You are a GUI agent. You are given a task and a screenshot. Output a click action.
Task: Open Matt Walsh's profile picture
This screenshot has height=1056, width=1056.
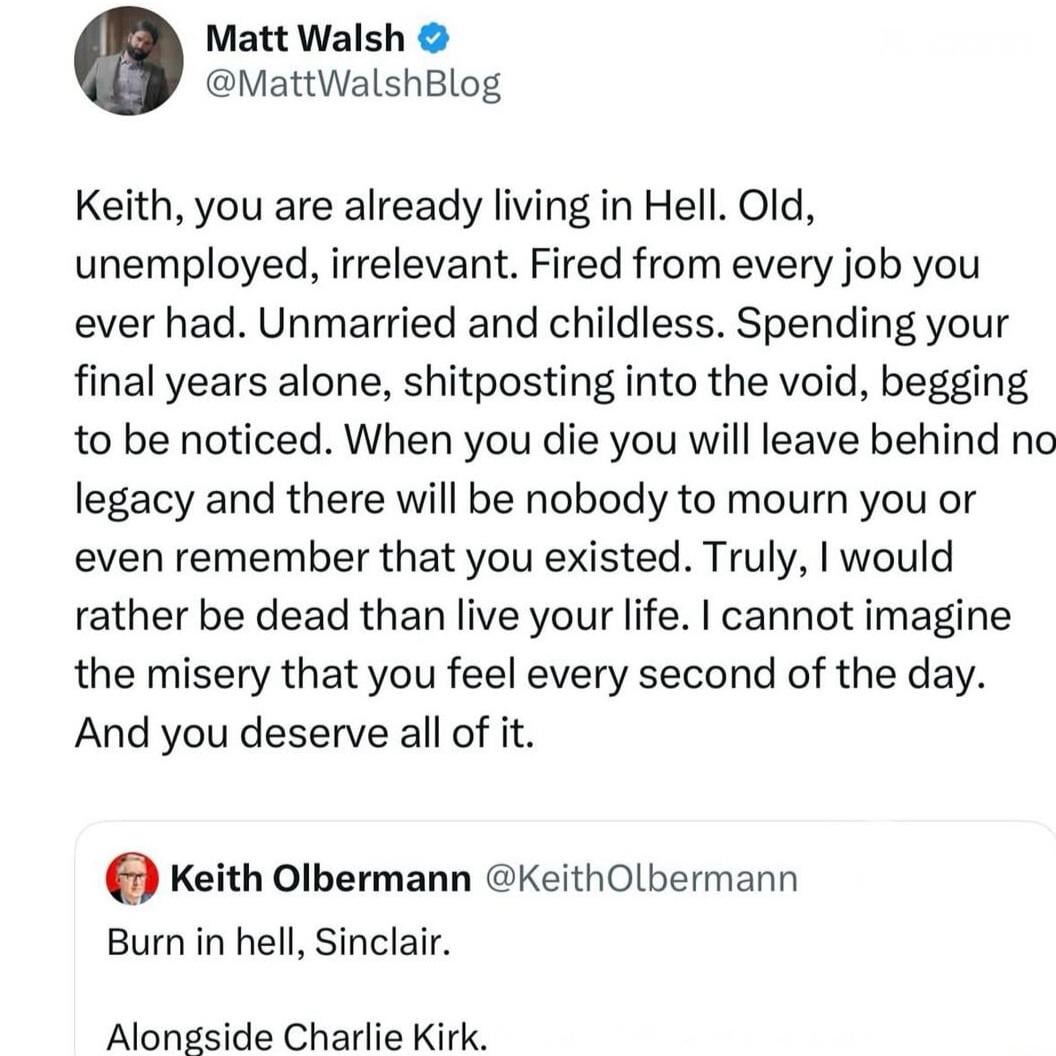point(128,61)
